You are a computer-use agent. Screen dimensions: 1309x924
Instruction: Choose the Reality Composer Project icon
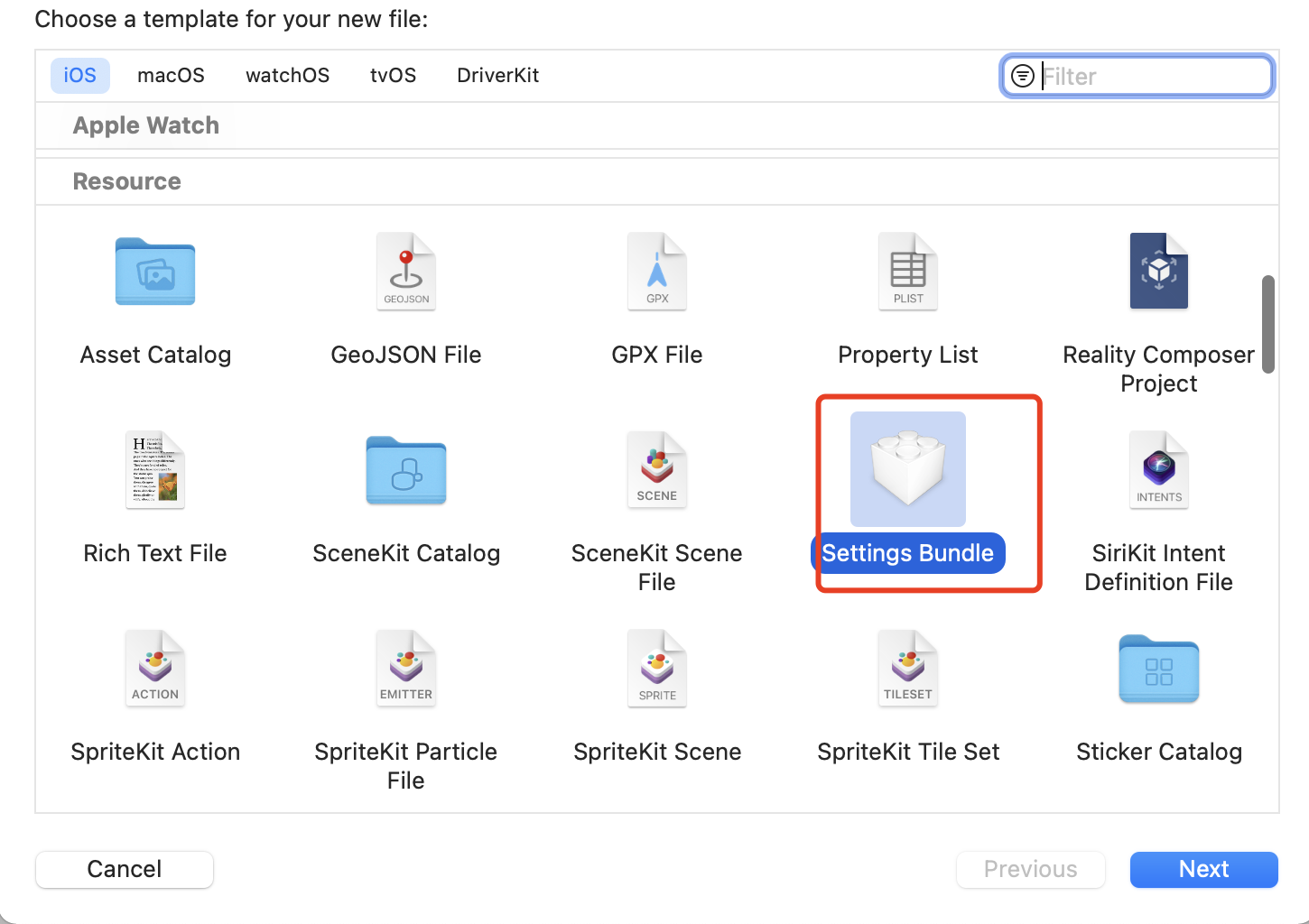click(1159, 271)
